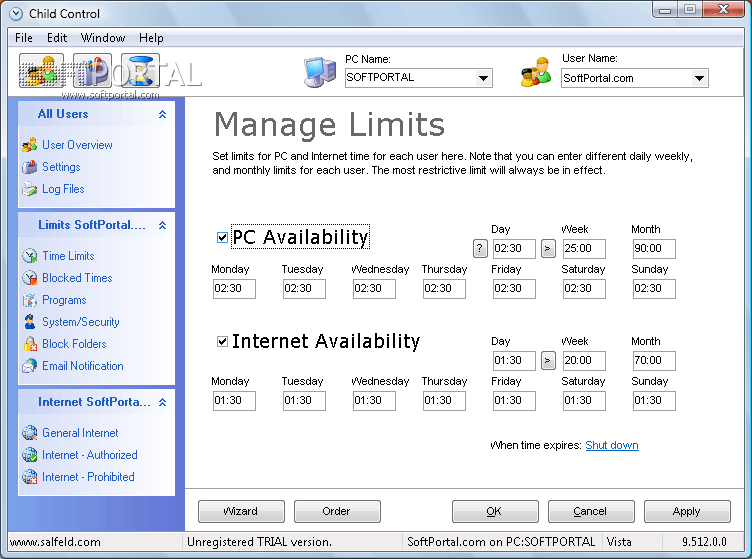Click the PC Availability Week limit field
This screenshot has height=559, width=752.
(x=584, y=248)
